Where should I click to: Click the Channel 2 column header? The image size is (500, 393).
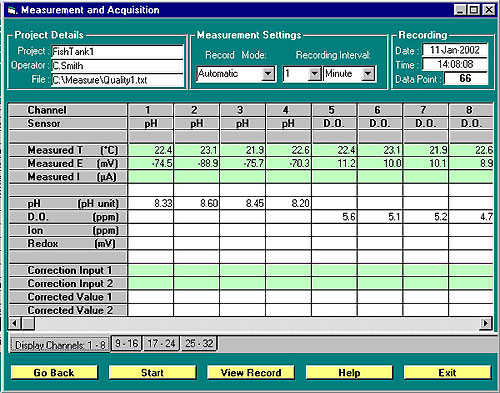coord(197,110)
